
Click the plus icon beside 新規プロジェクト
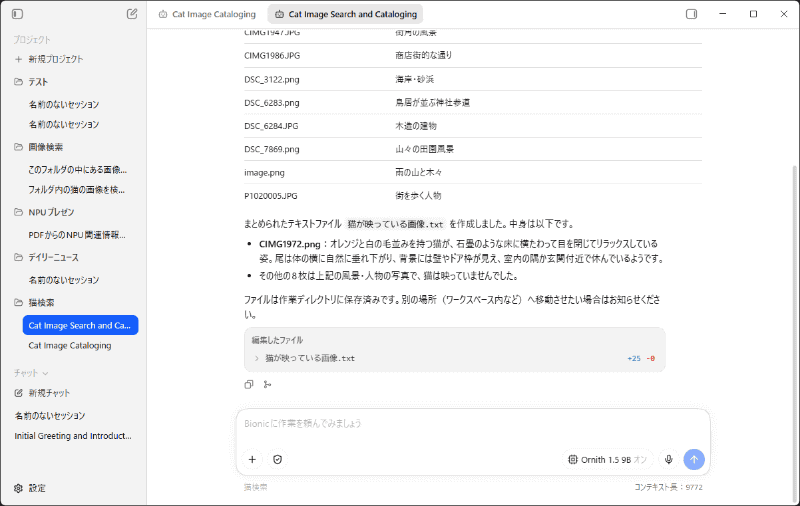pyautogui.click(x=18, y=59)
